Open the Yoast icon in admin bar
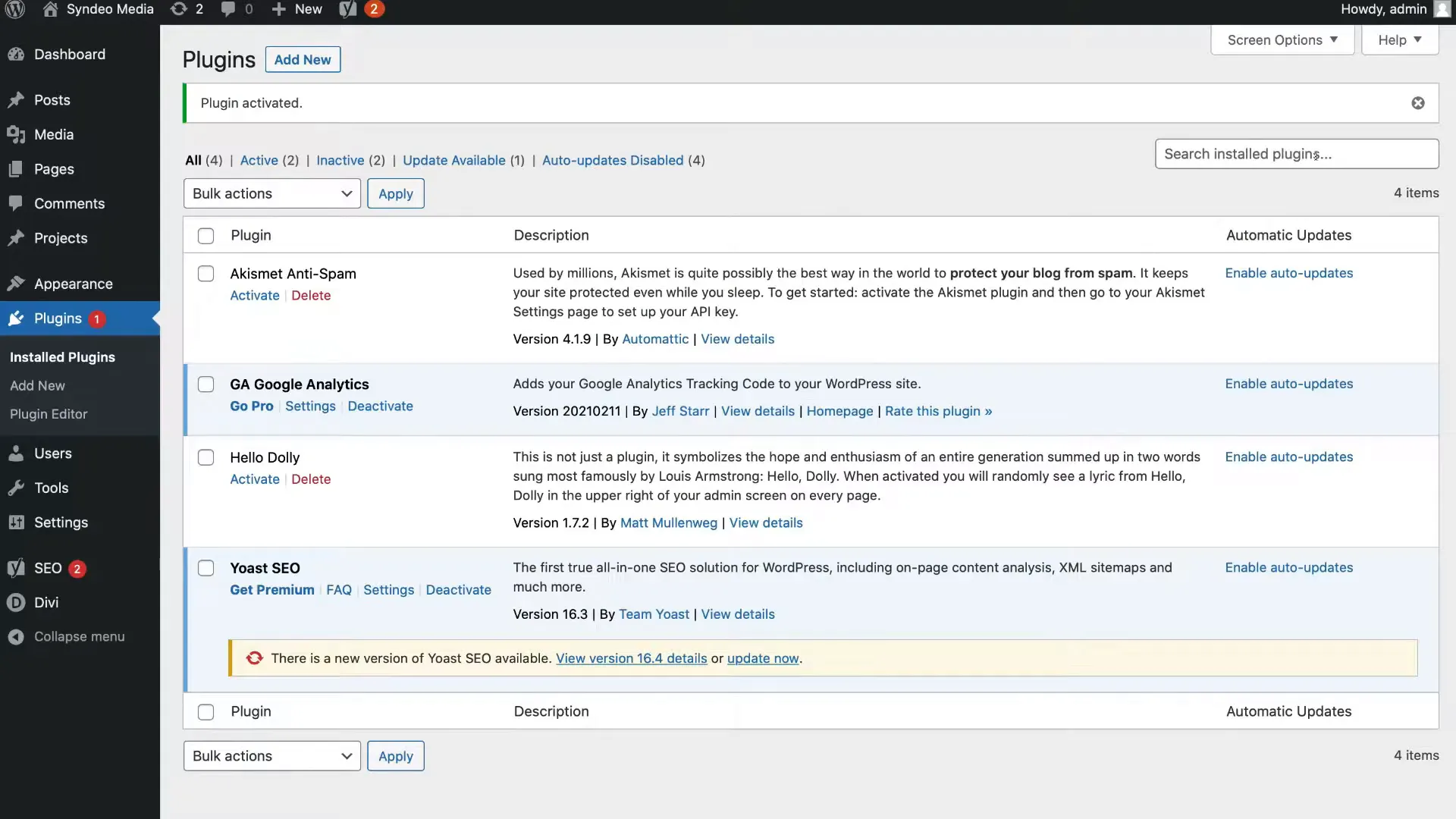Image resolution: width=1456 pixels, height=819 pixels. coord(347,9)
